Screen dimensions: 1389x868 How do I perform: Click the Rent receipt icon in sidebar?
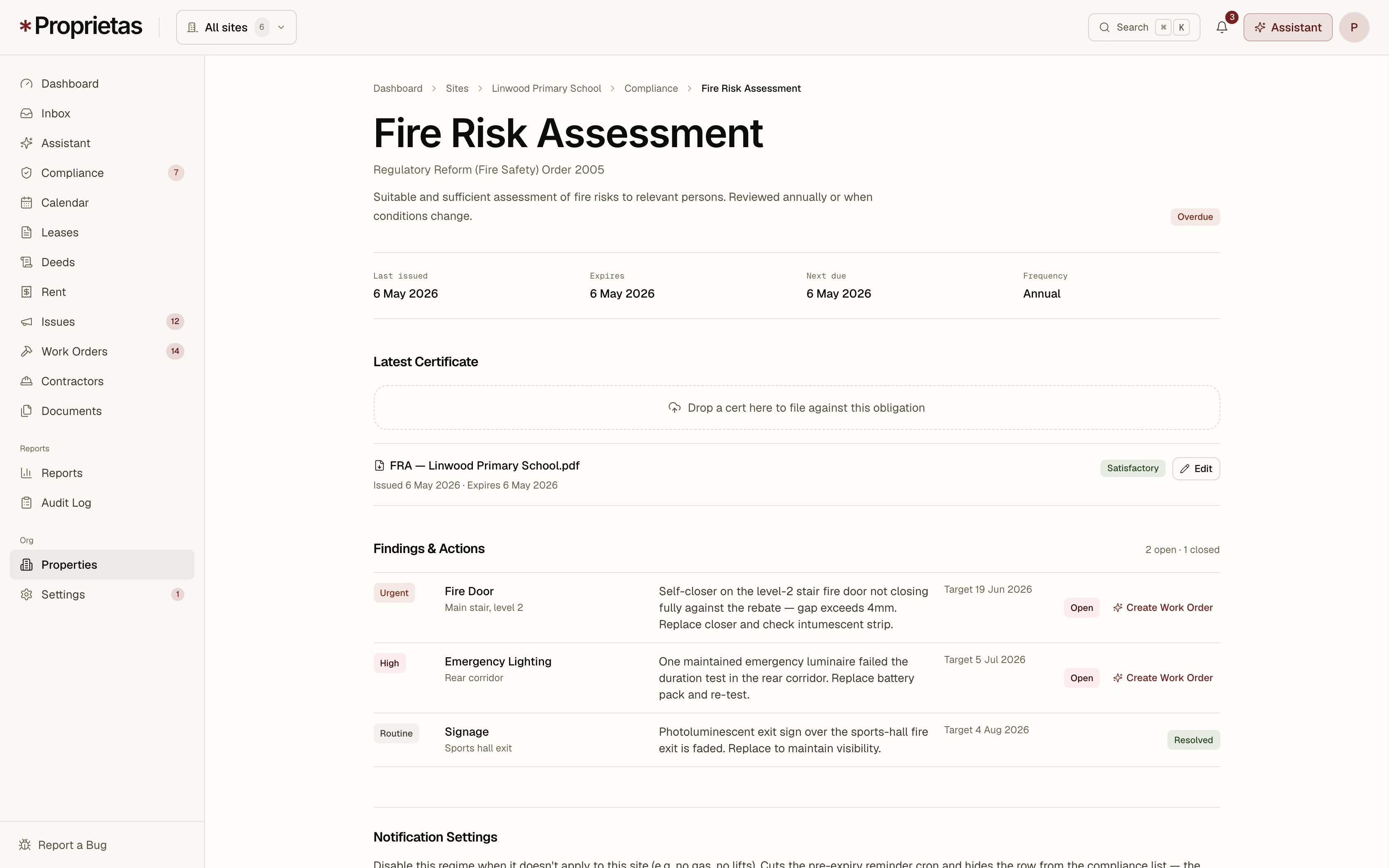click(x=26, y=292)
